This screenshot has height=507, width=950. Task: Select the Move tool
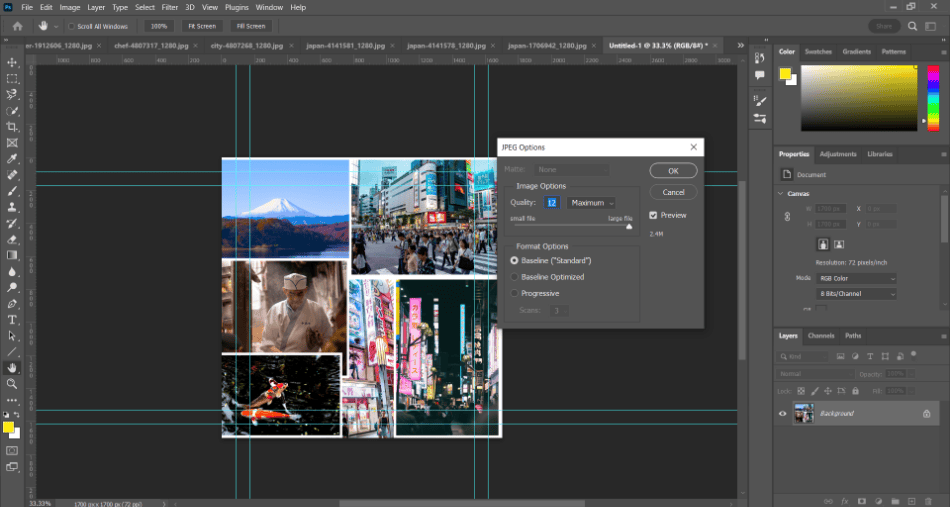click(12, 62)
